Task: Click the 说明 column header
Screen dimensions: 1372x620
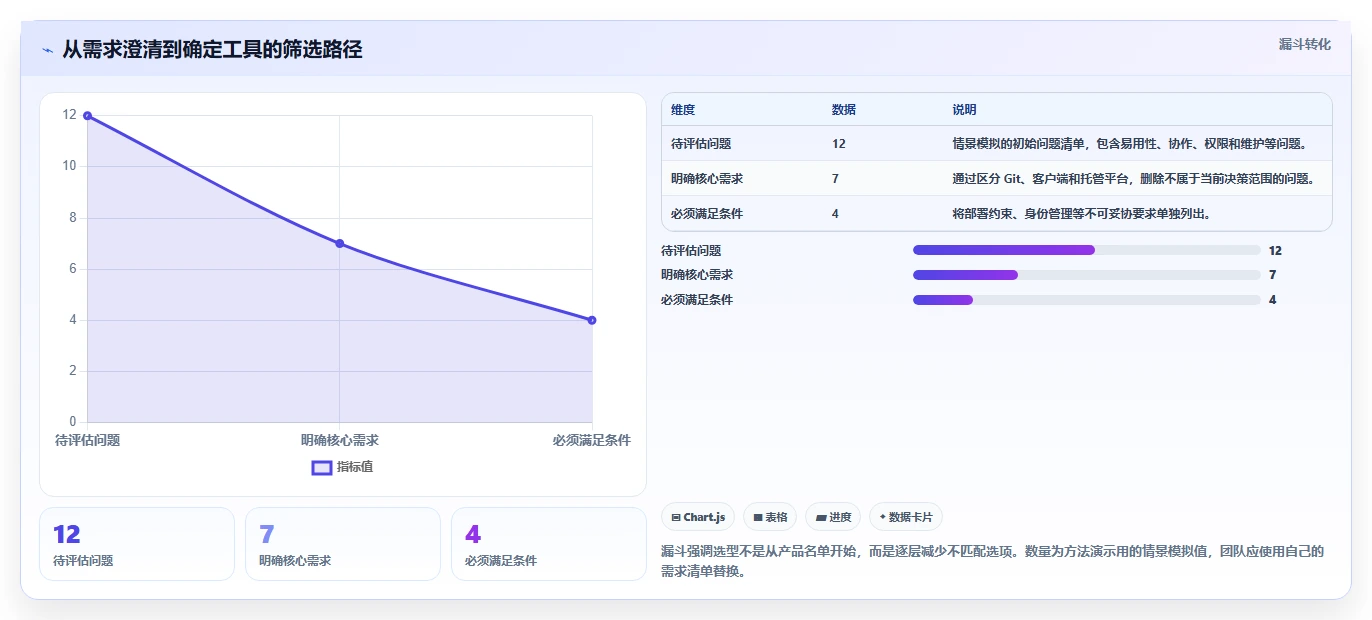Action: point(965,109)
